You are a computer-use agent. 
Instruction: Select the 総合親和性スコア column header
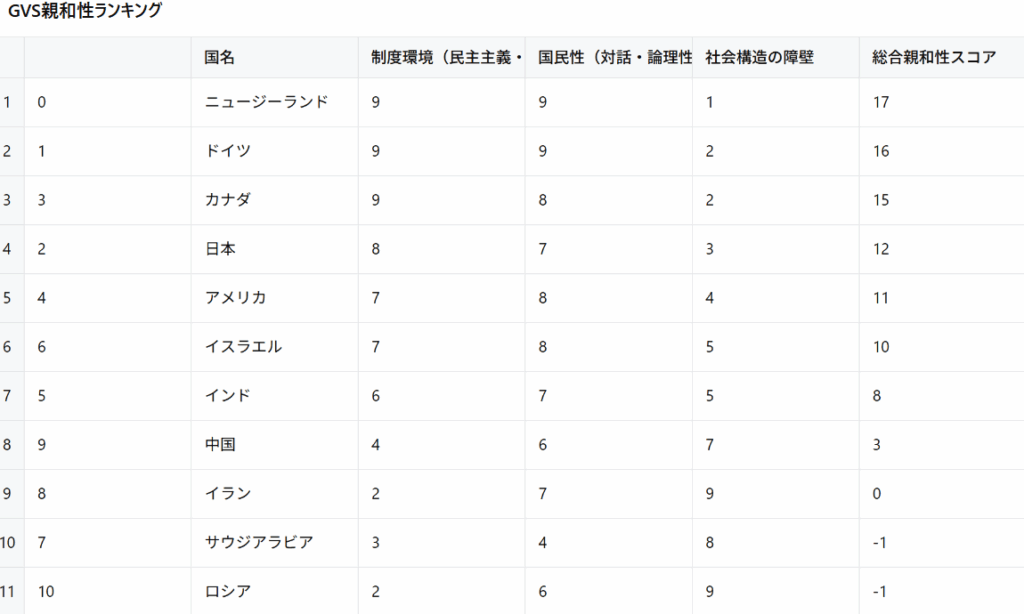[941, 57]
